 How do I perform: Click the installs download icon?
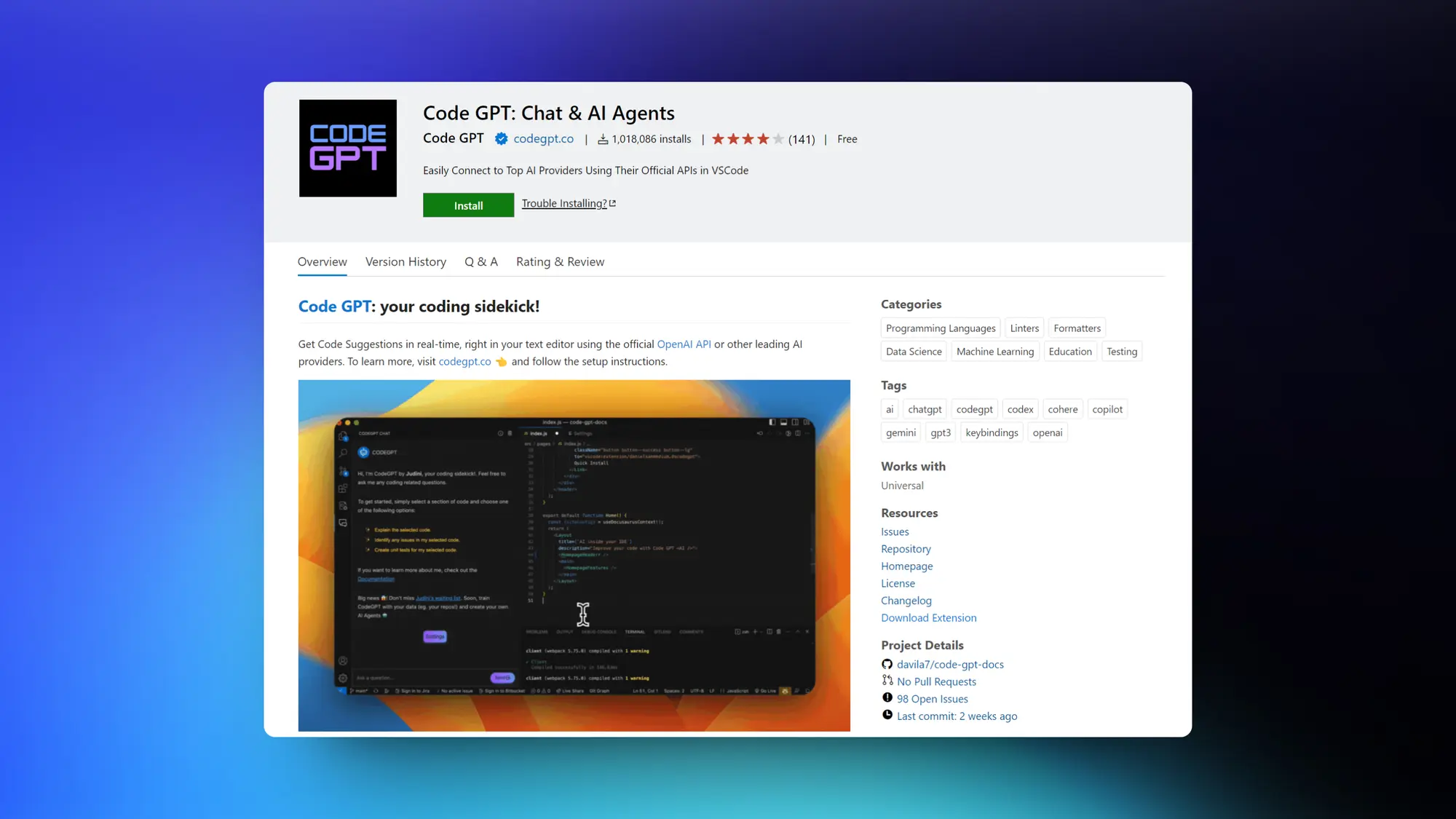[603, 139]
